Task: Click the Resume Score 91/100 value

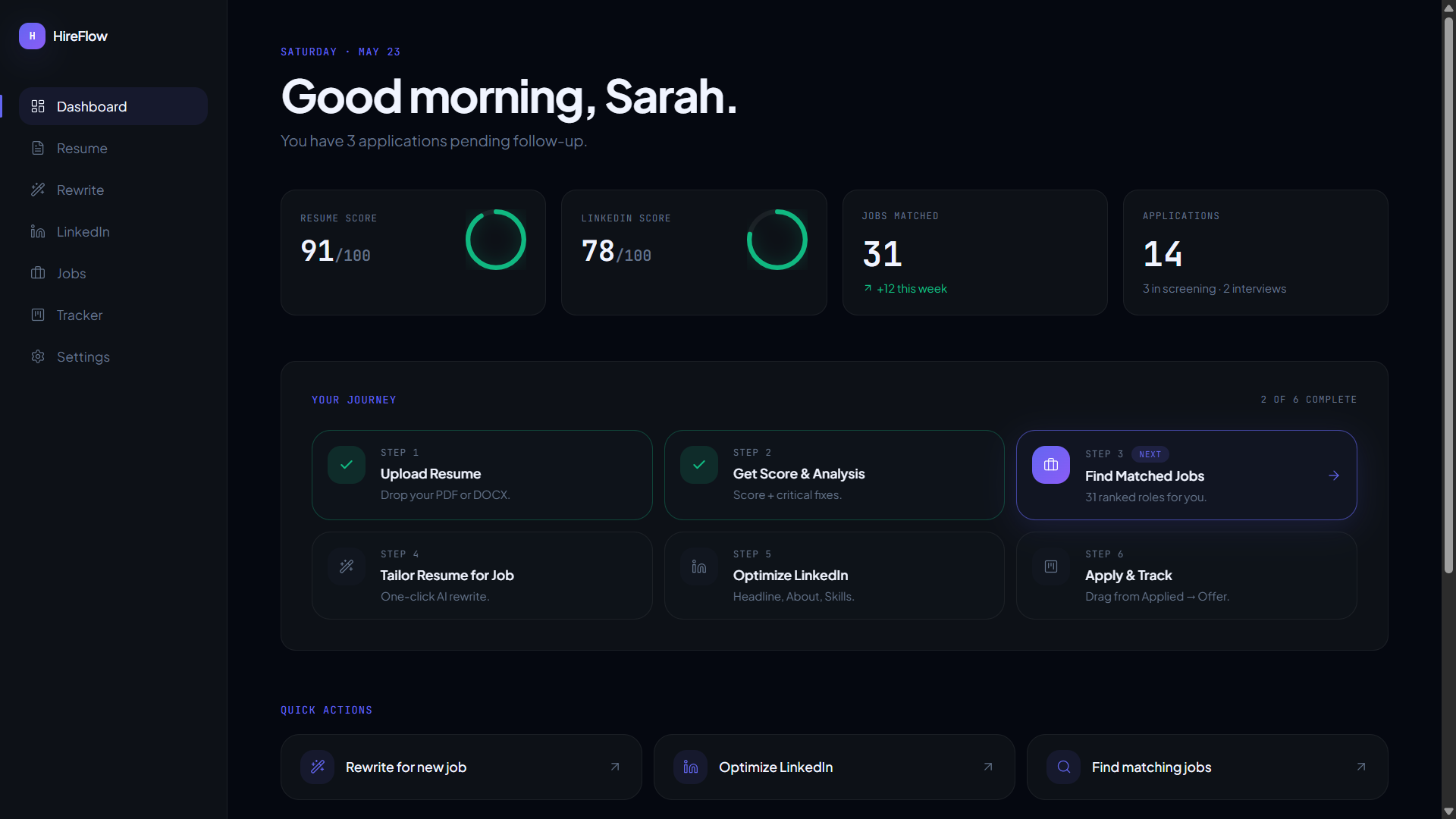Action: tap(335, 251)
